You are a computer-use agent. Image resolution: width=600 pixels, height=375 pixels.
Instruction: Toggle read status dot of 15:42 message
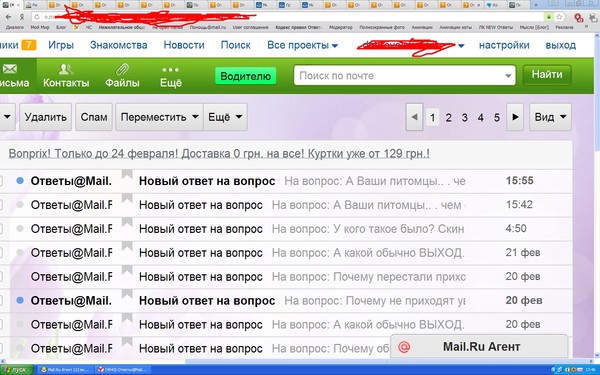(x=20, y=205)
